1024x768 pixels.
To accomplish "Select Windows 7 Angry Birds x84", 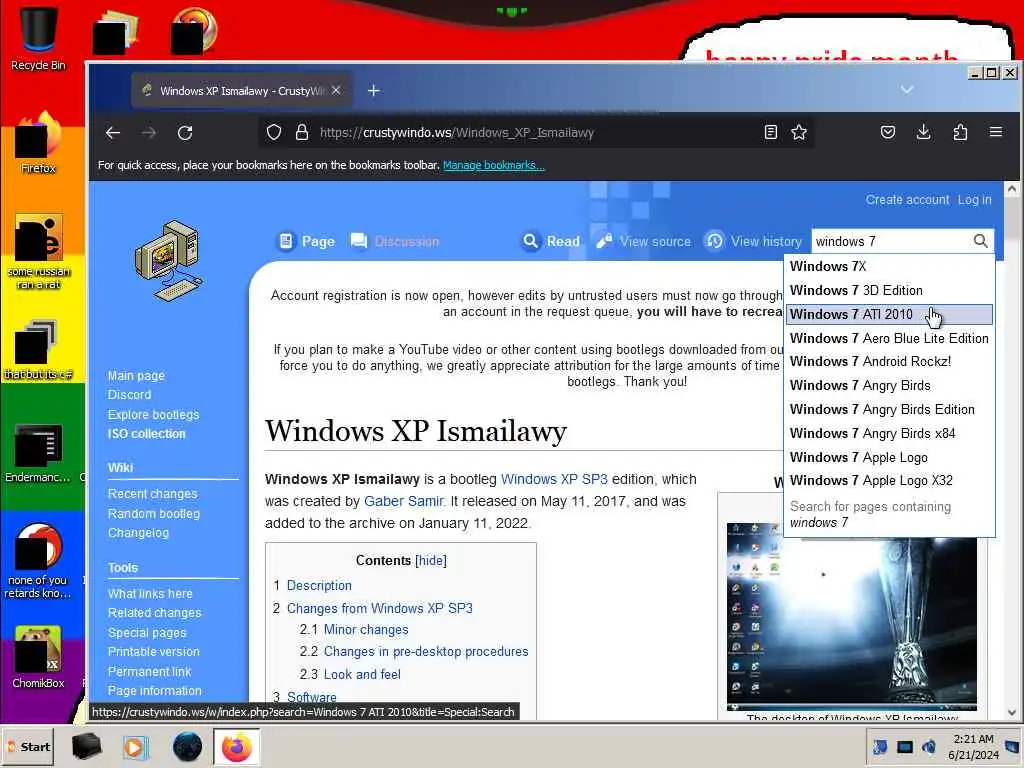I will click(x=889, y=434).
